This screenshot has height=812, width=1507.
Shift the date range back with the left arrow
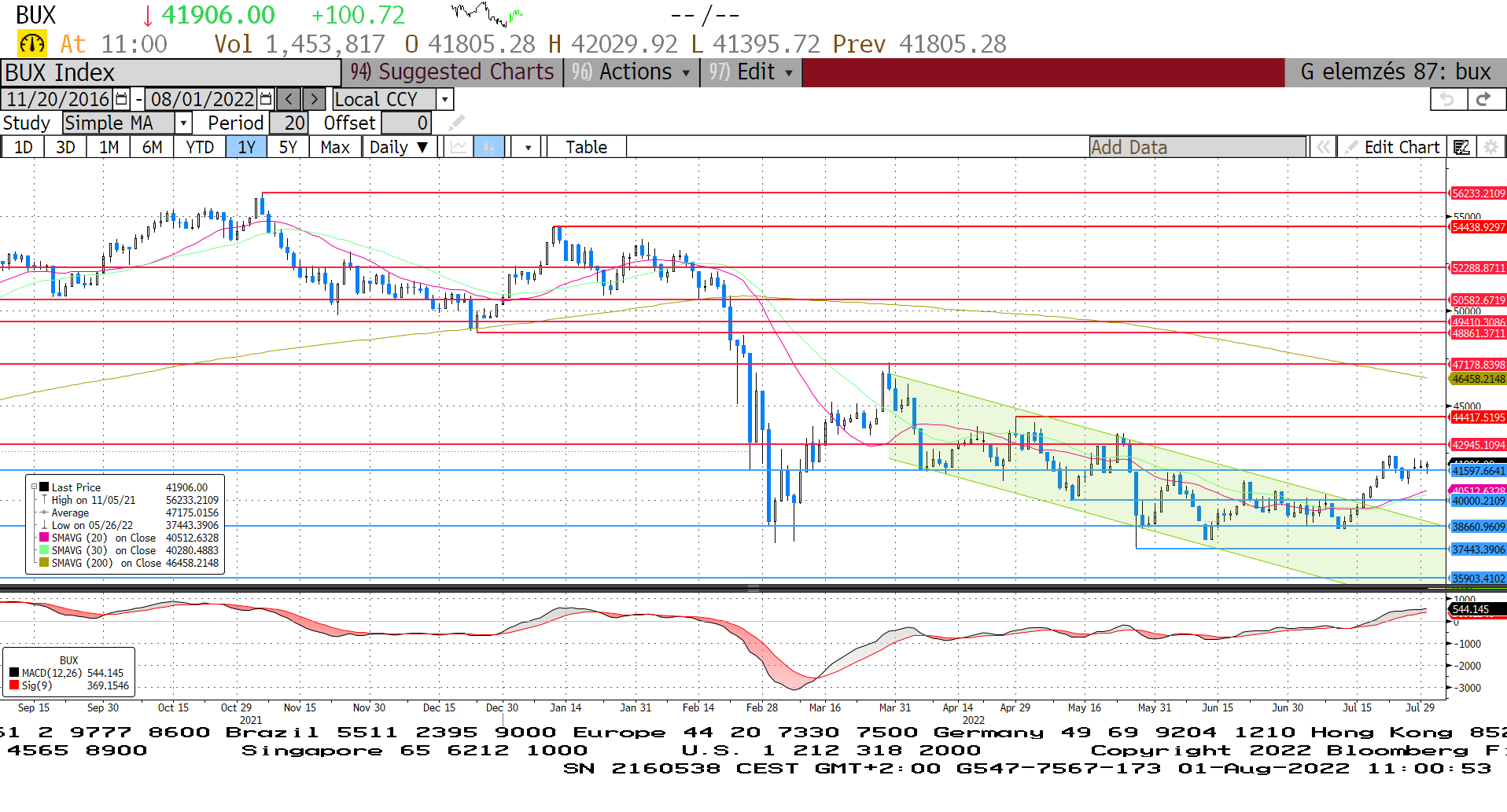pos(289,99)
